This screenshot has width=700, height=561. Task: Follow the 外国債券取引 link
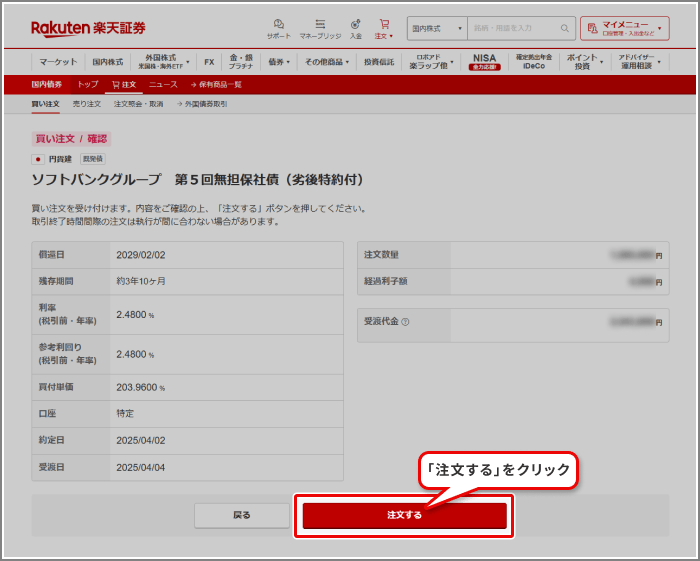coord(202,104)
